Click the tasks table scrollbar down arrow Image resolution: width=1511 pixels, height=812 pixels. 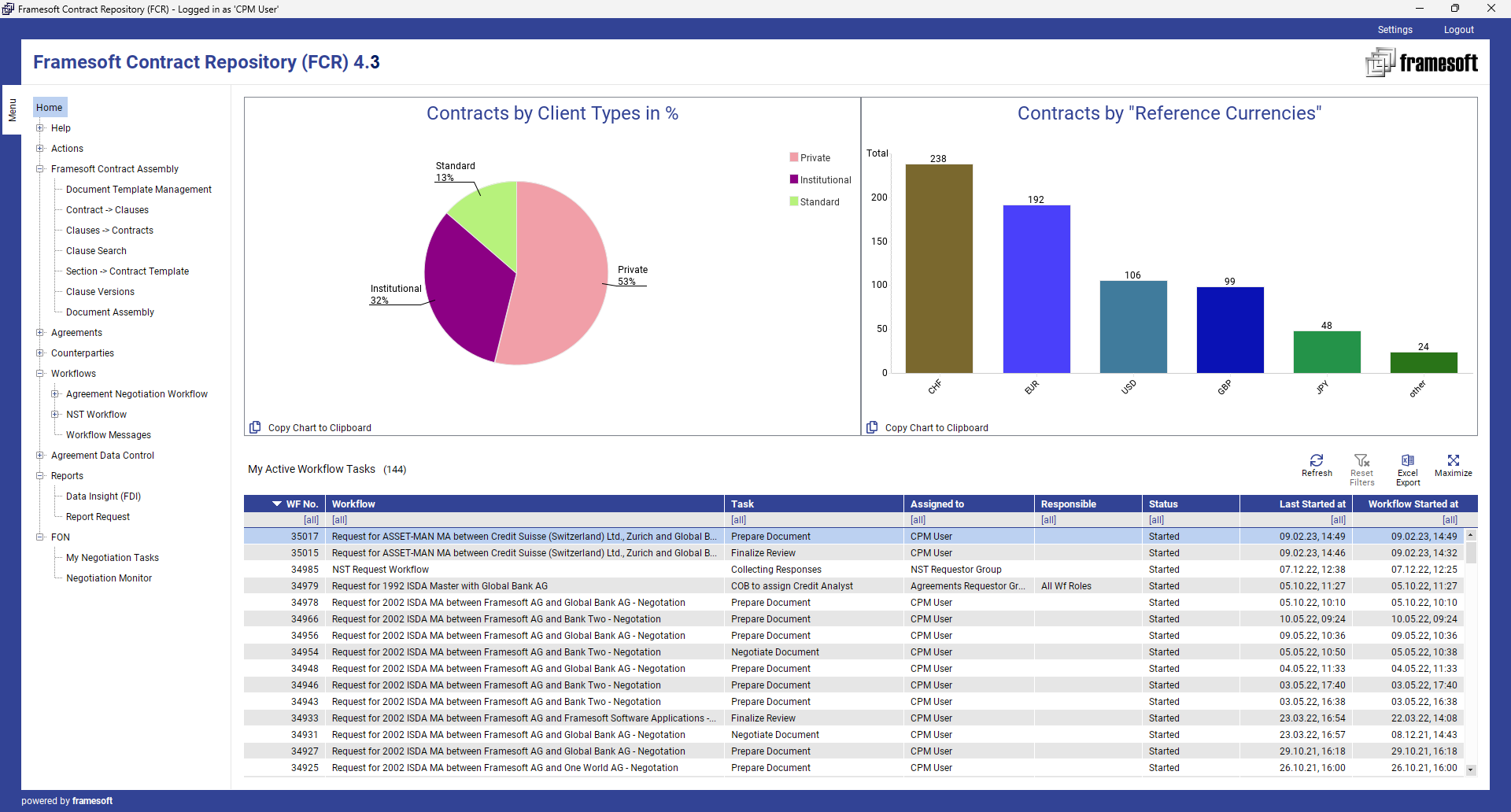pos(1471,770)
